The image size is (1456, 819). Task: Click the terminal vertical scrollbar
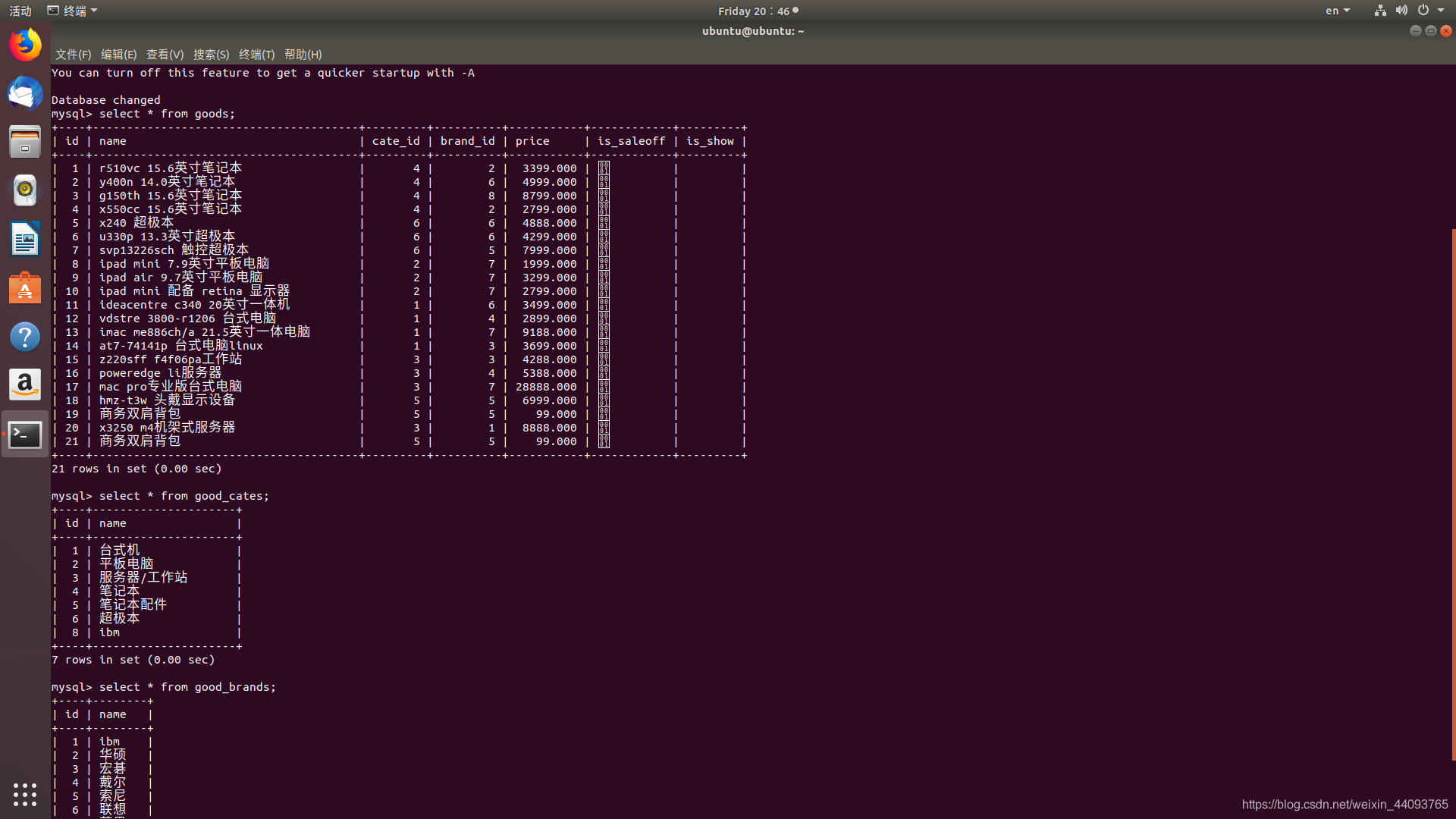pyautogui.click(x=1452, y=493)
